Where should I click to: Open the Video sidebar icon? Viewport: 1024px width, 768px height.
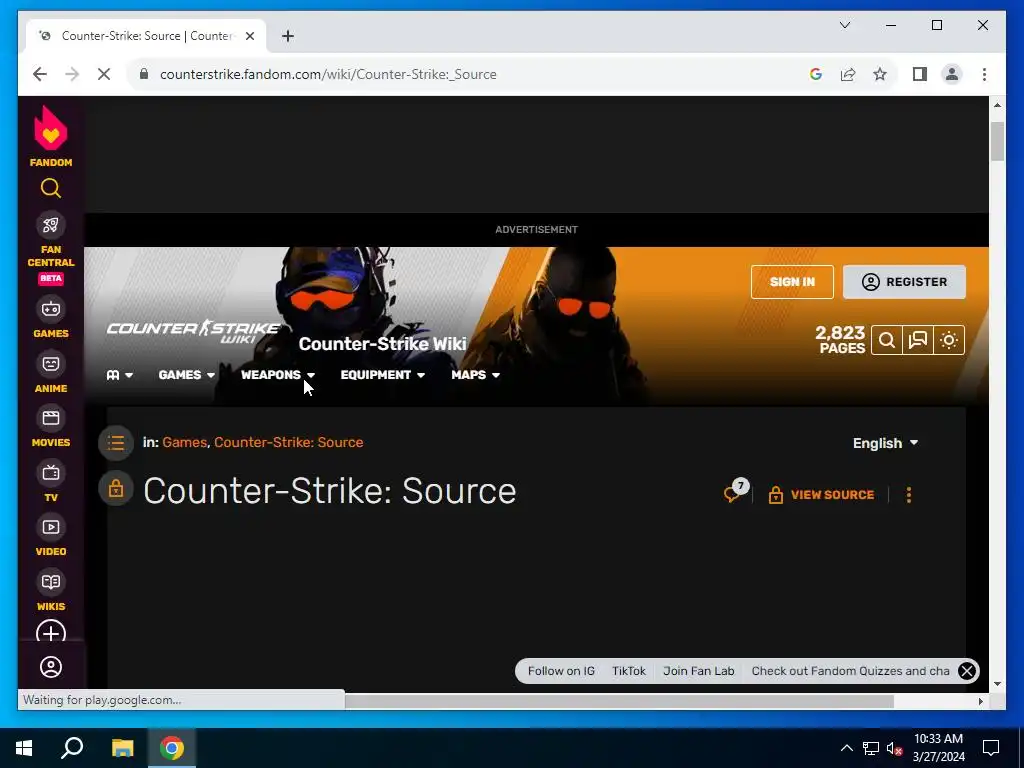click(51, 527)
